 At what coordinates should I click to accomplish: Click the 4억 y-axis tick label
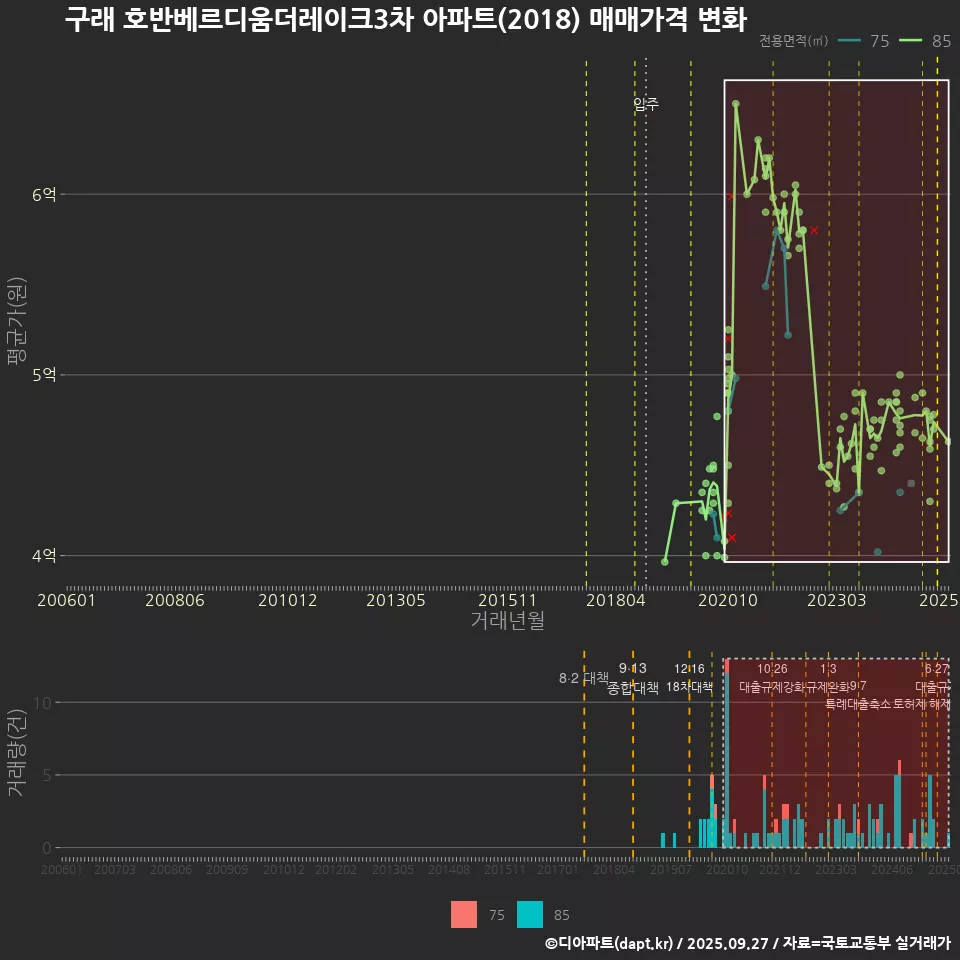pos(43,556)
